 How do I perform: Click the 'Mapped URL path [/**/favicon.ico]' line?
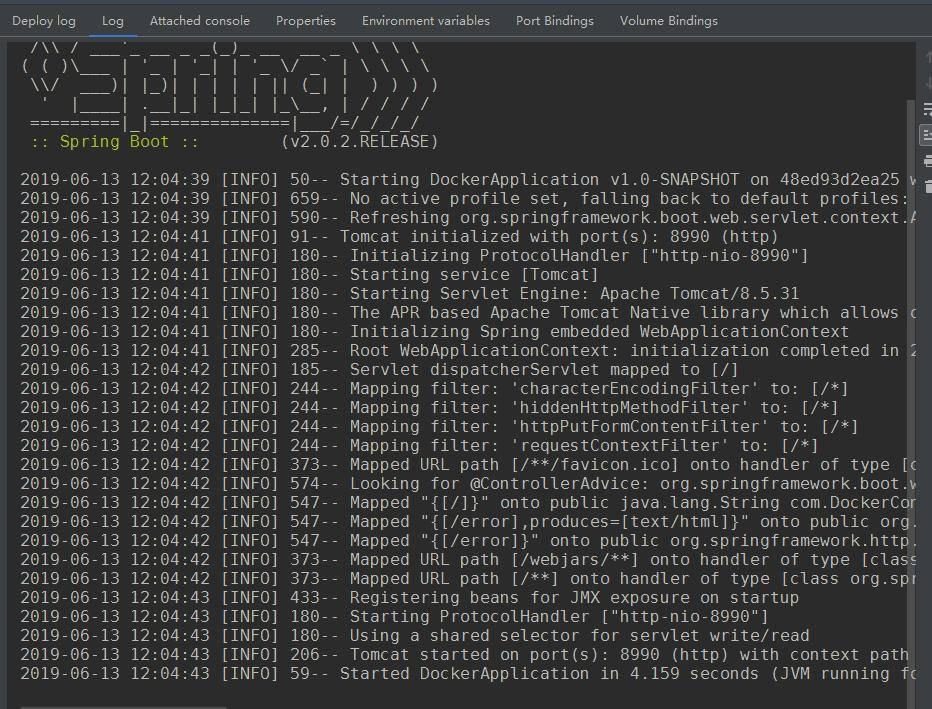[x=468, y=465]
